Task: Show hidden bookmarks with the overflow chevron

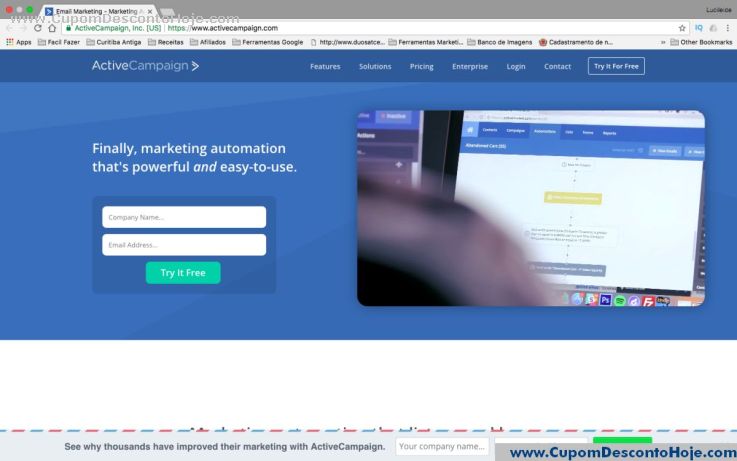Action: (663, 42)
